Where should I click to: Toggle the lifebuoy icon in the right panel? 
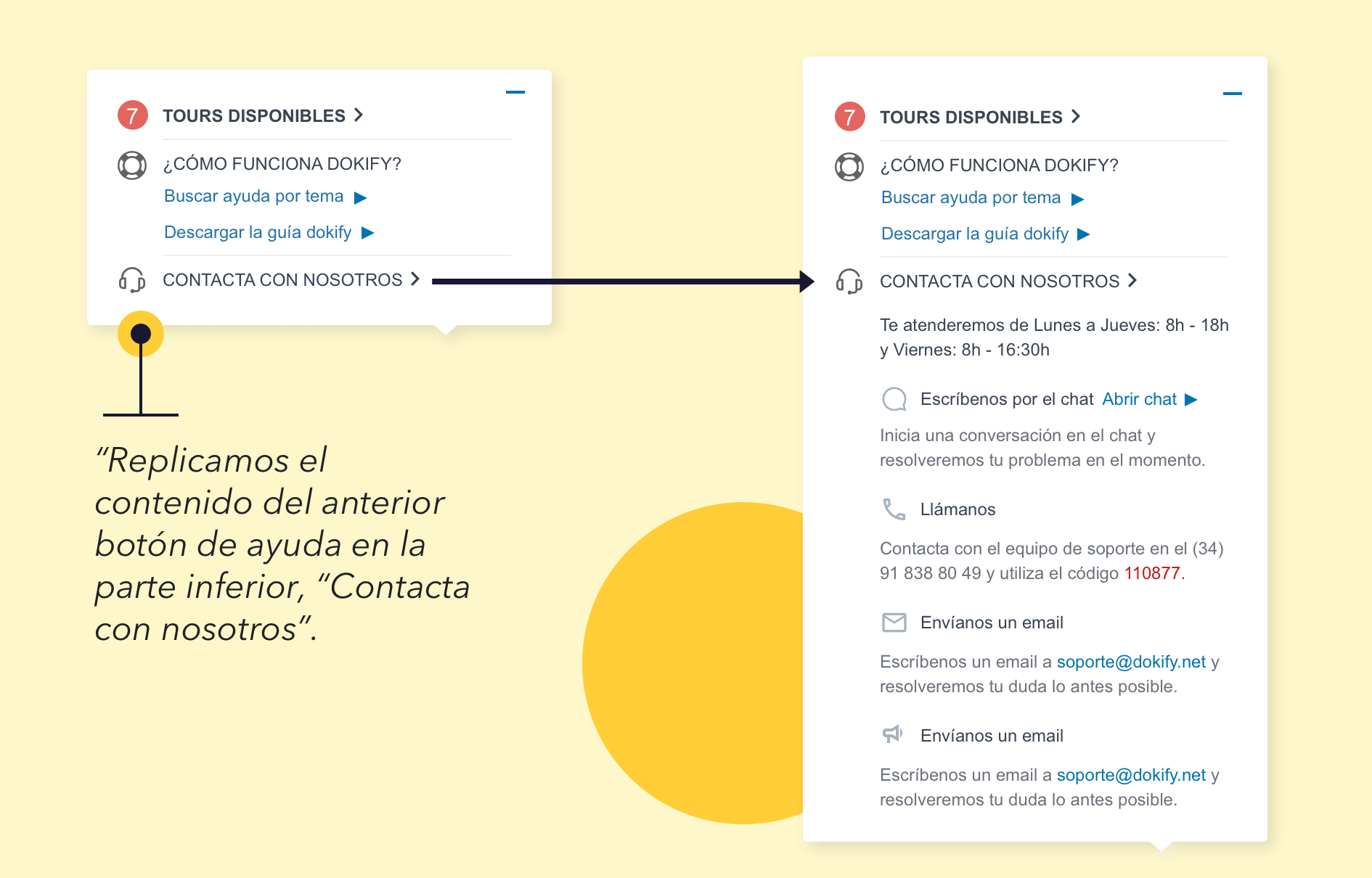click(848, 166)
